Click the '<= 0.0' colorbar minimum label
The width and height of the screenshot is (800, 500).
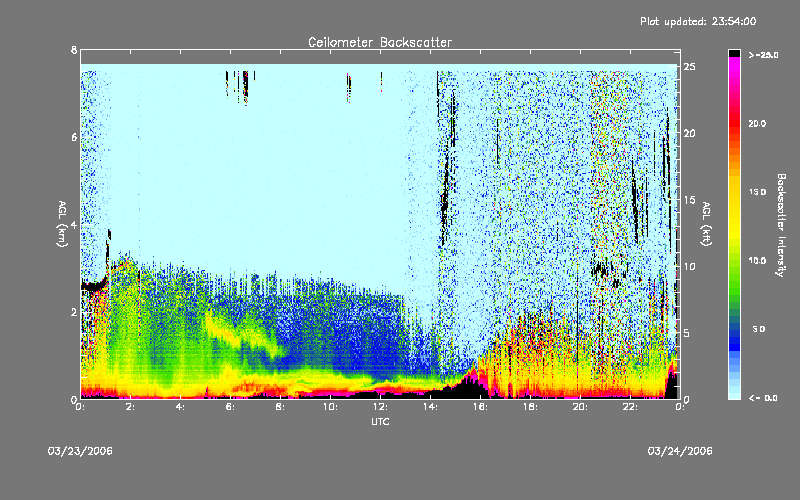click(x=763, y=398)
